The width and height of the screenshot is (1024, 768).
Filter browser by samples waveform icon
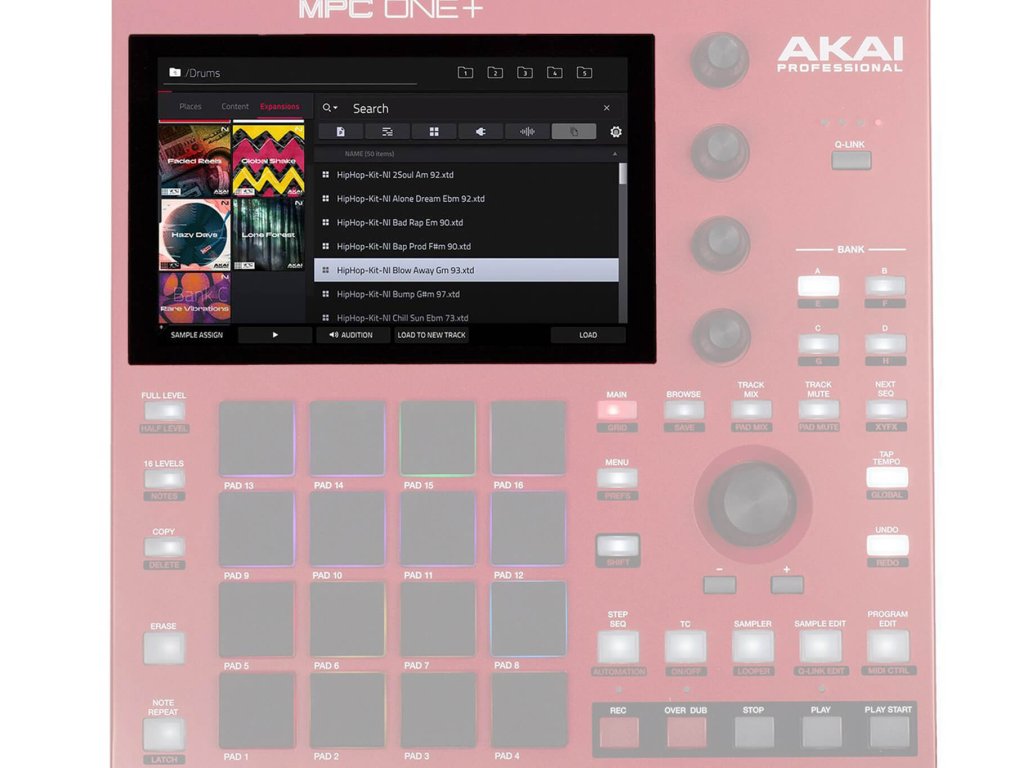click(527, 132)
